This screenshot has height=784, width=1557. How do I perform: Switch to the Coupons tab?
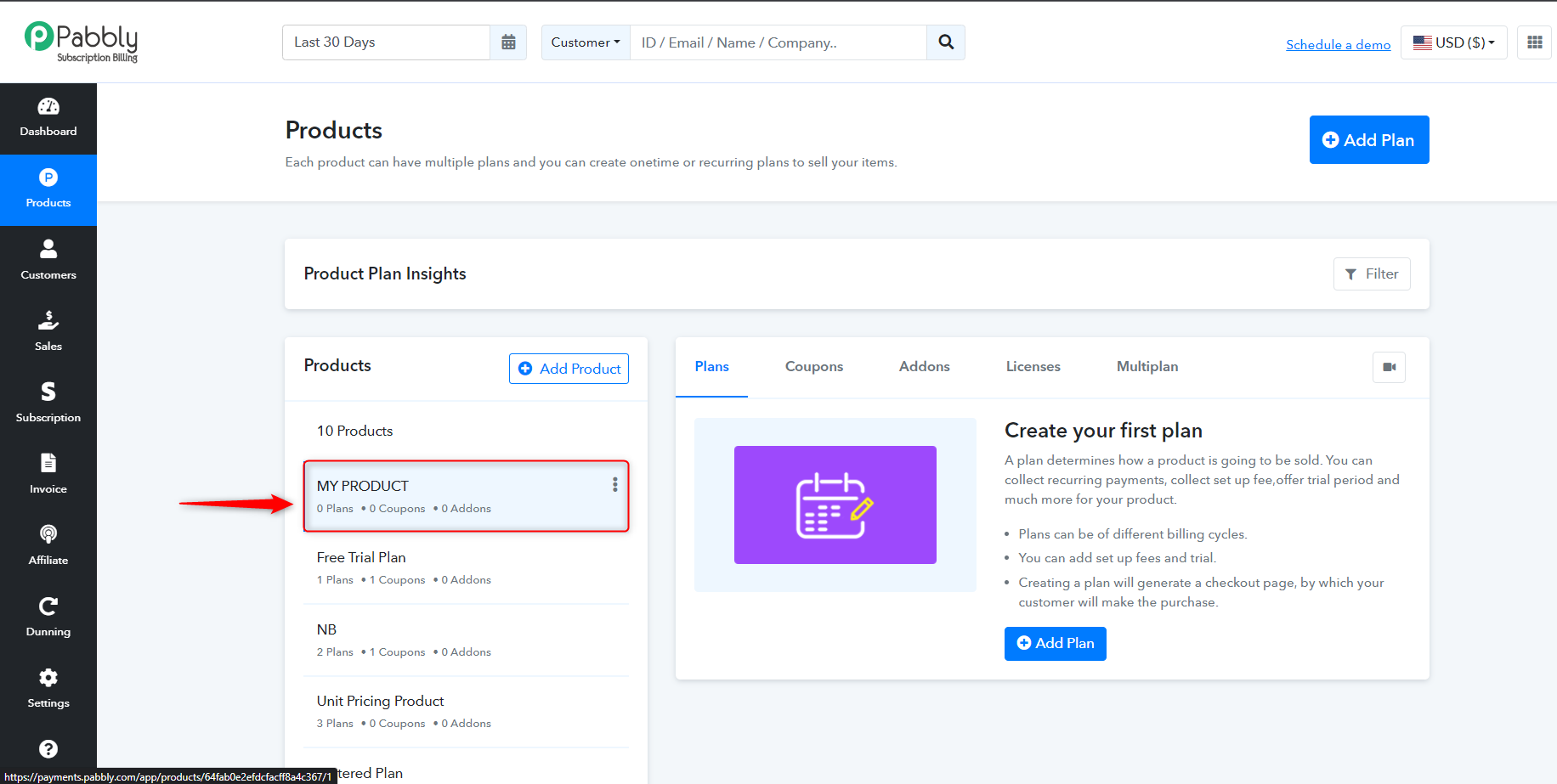coord(814,366)
